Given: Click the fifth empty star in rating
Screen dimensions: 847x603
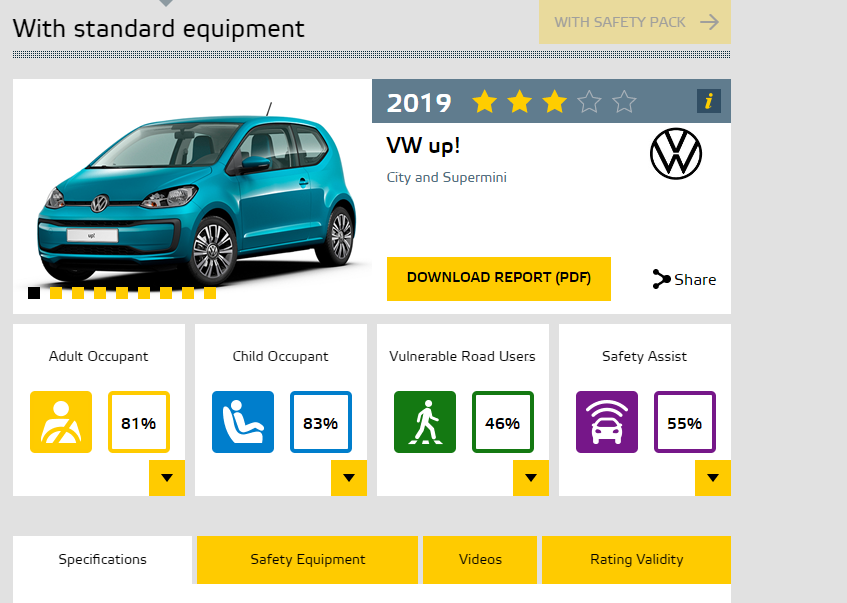Looking at the screenshot, I should click(624, 102).
